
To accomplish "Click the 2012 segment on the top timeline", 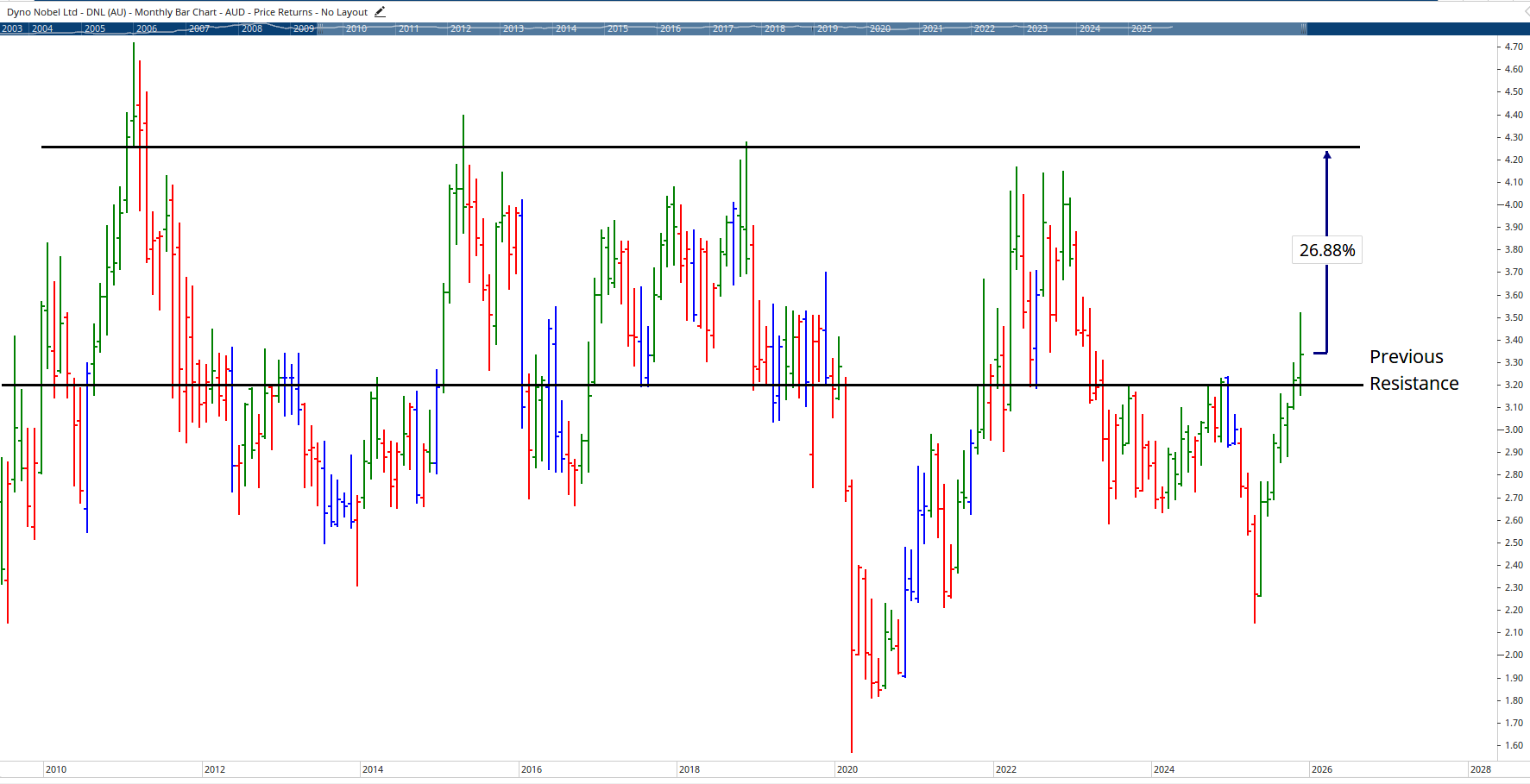I will pos(463,28).
